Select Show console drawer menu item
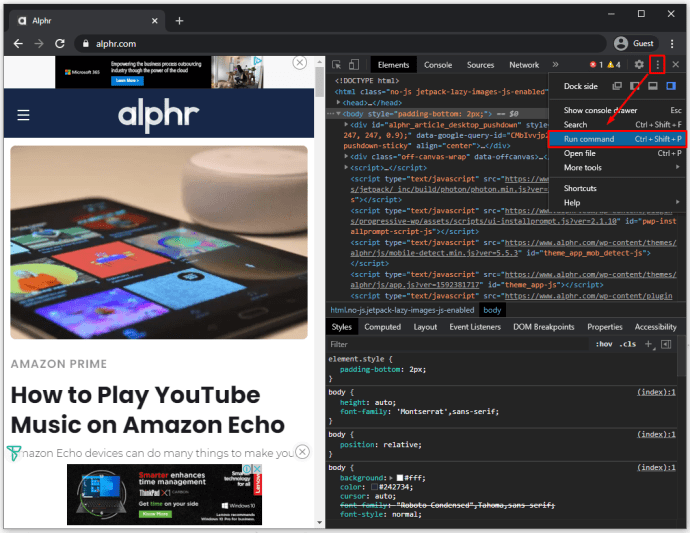This screenshot has height=533, width=690. [x=617, y=110]
